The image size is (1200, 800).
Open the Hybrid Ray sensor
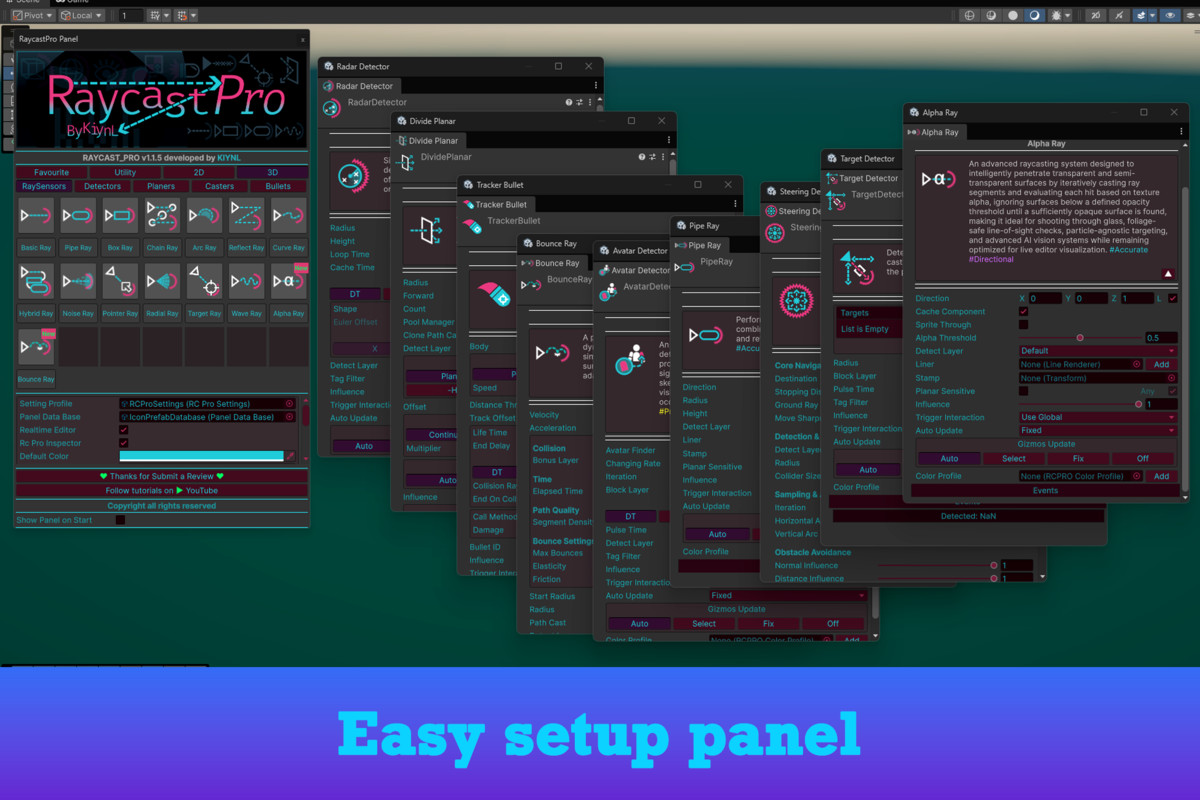point(36,281)
